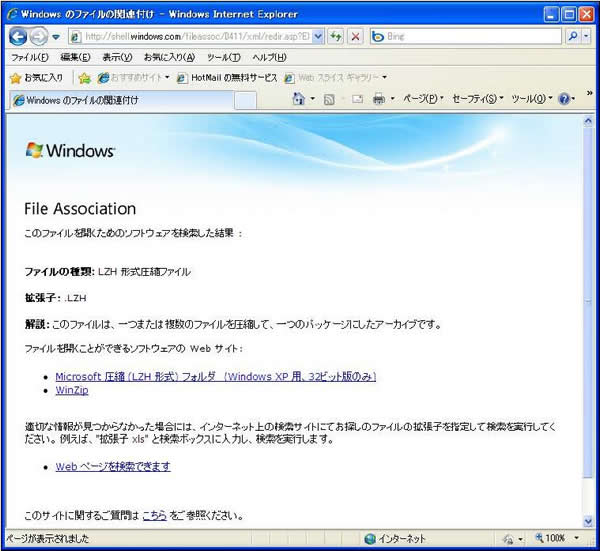The image size is (600, 551).
Task: Expand the address bar history dropdown
Action: click(x=318, y=37)
